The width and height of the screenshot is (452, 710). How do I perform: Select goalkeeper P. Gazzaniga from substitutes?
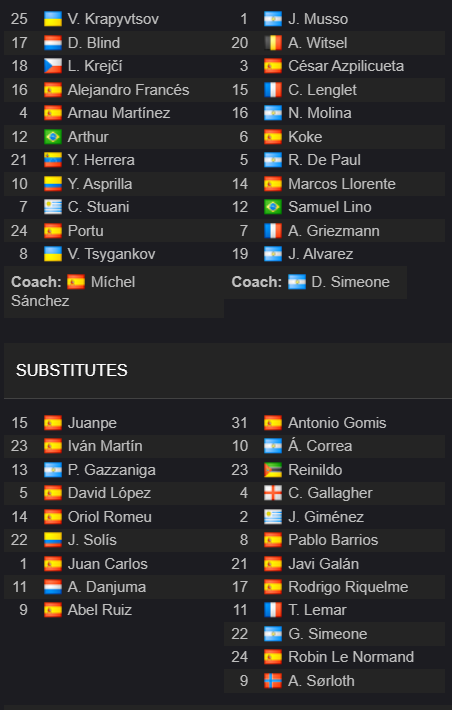pos(112,470)
